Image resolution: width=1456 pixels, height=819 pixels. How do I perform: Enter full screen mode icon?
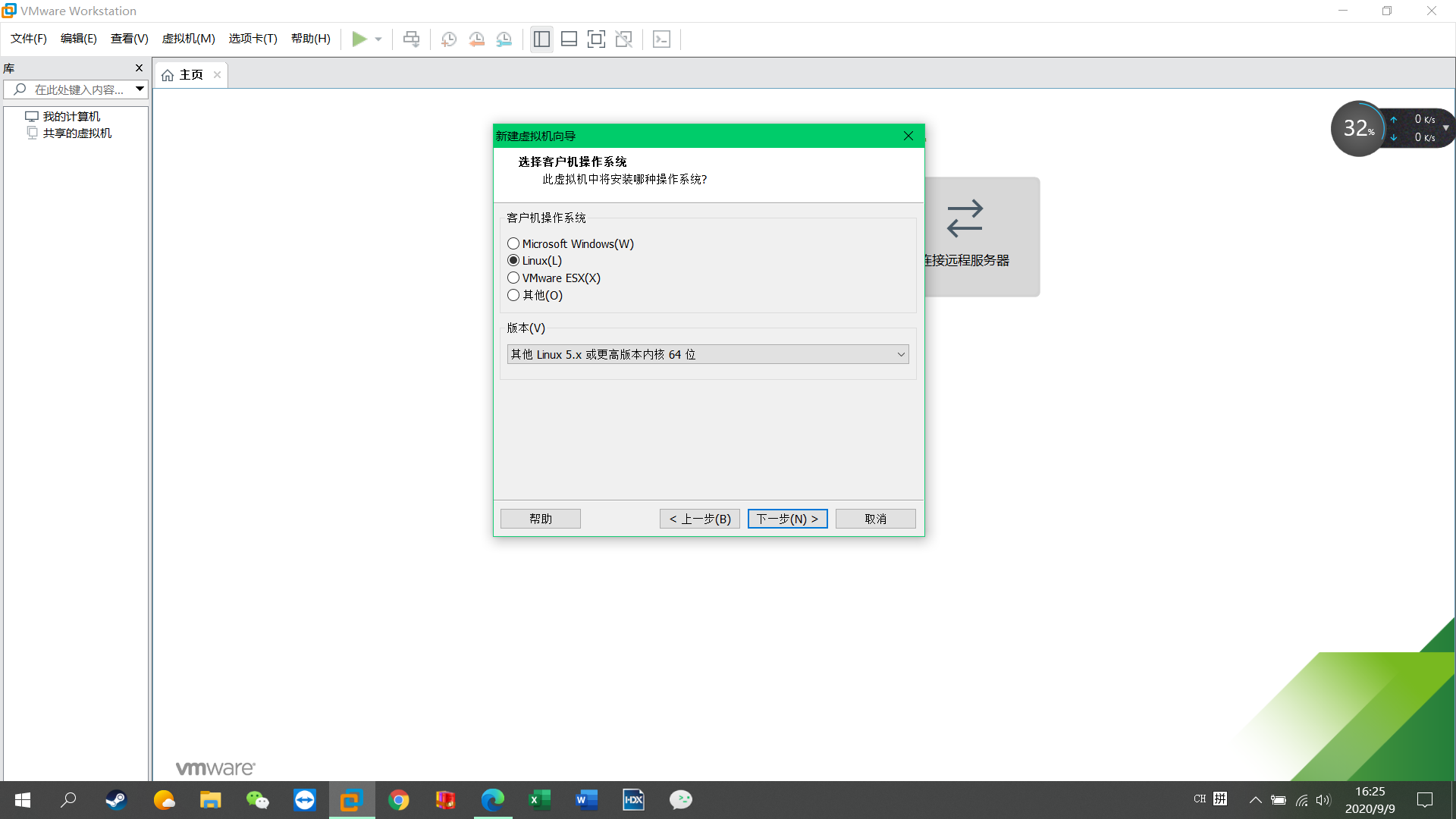(596, 39)
